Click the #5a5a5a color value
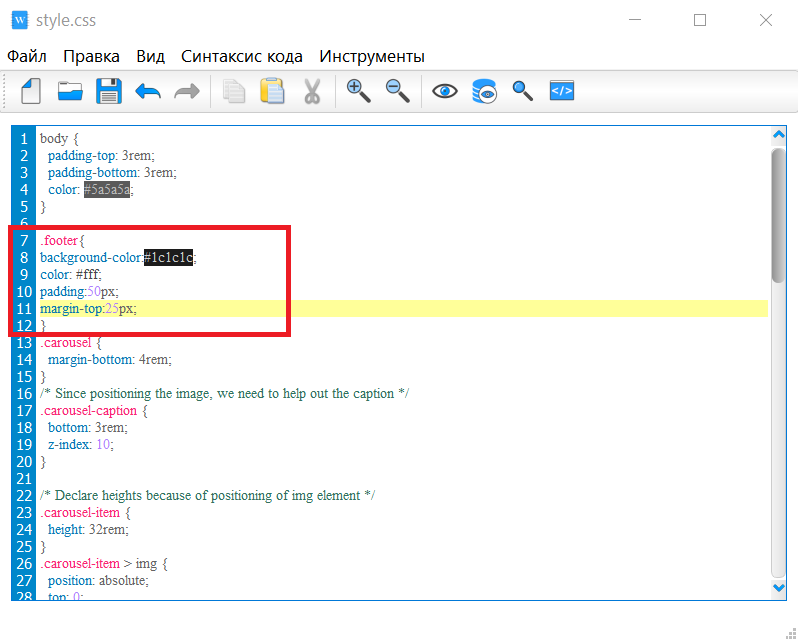This screenshot has height=640, width=798. pos(107,190)
